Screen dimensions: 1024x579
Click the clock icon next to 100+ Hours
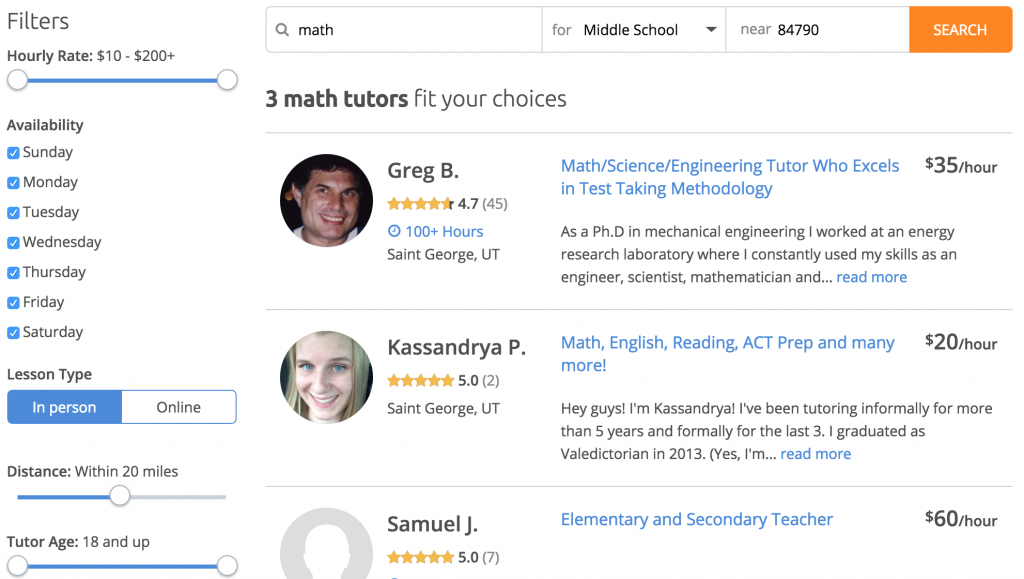click(394, 231)
